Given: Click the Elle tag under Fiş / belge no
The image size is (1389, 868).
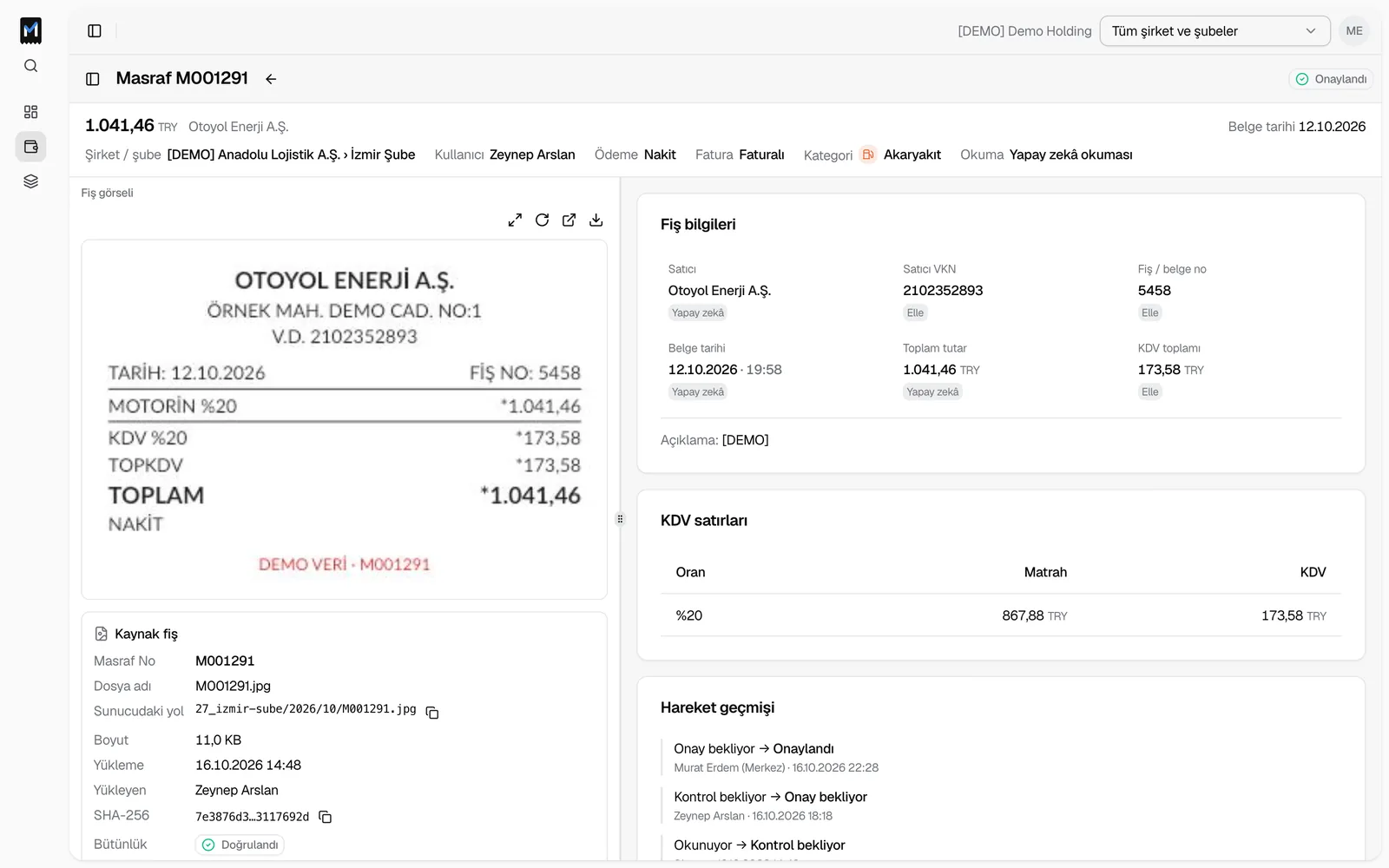Looking at the screenshot, I should [x=1150, y=313].
